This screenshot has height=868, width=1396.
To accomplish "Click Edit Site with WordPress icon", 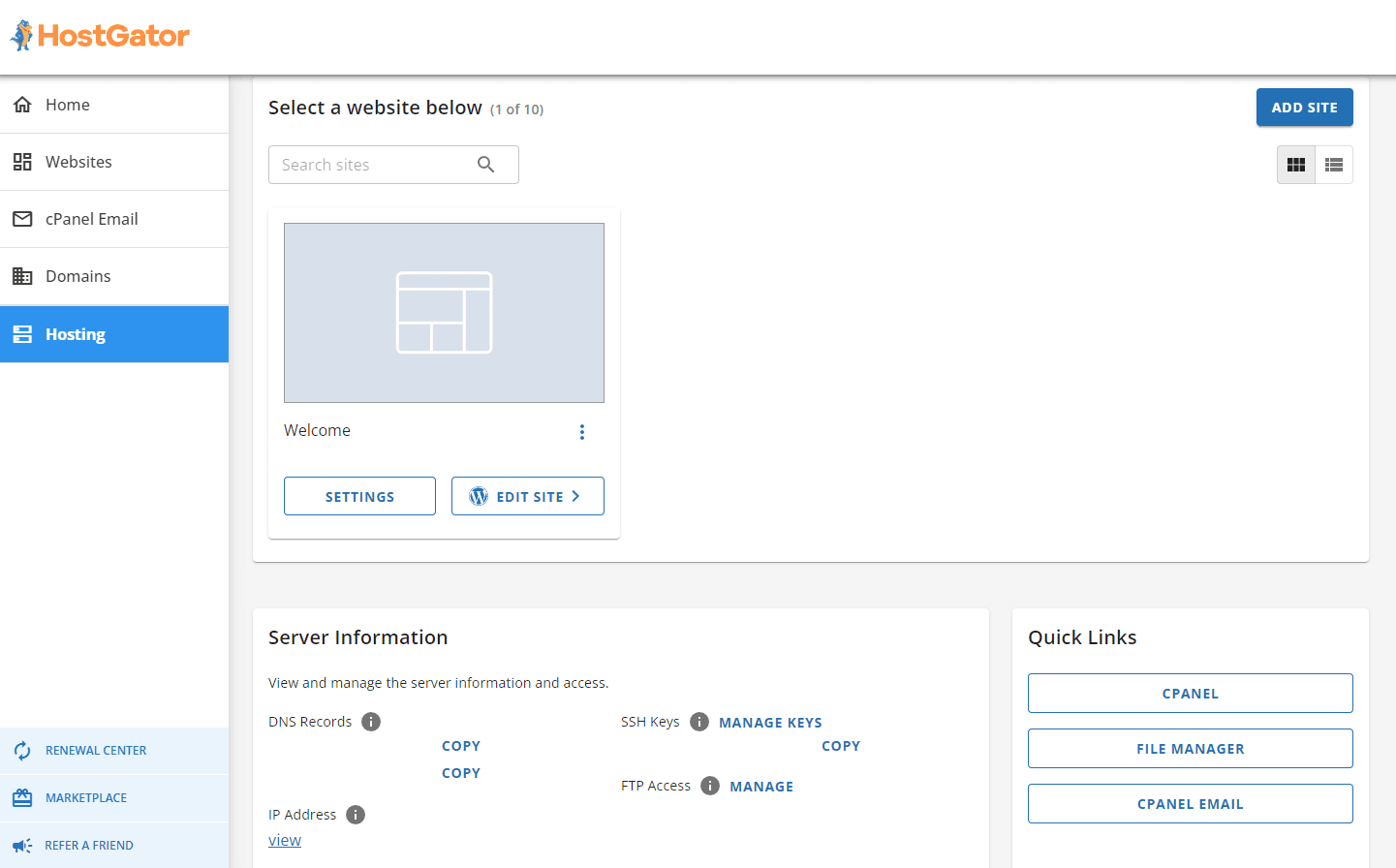I will (527, 496).
